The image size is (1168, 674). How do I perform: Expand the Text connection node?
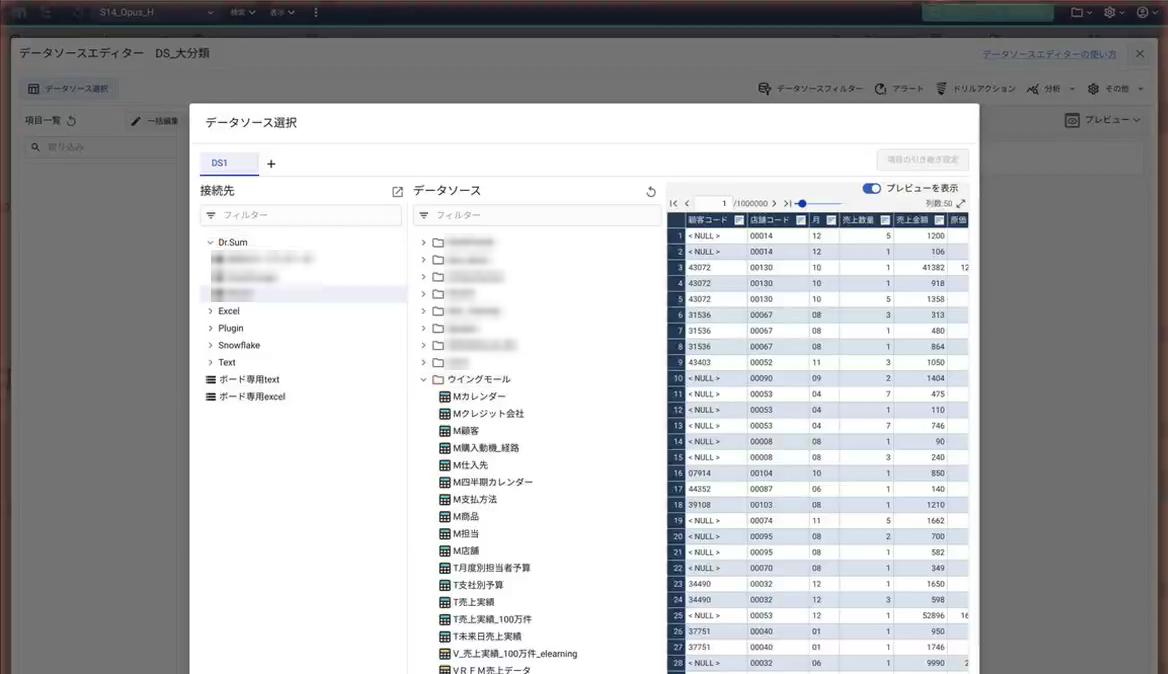pos(210,363)
